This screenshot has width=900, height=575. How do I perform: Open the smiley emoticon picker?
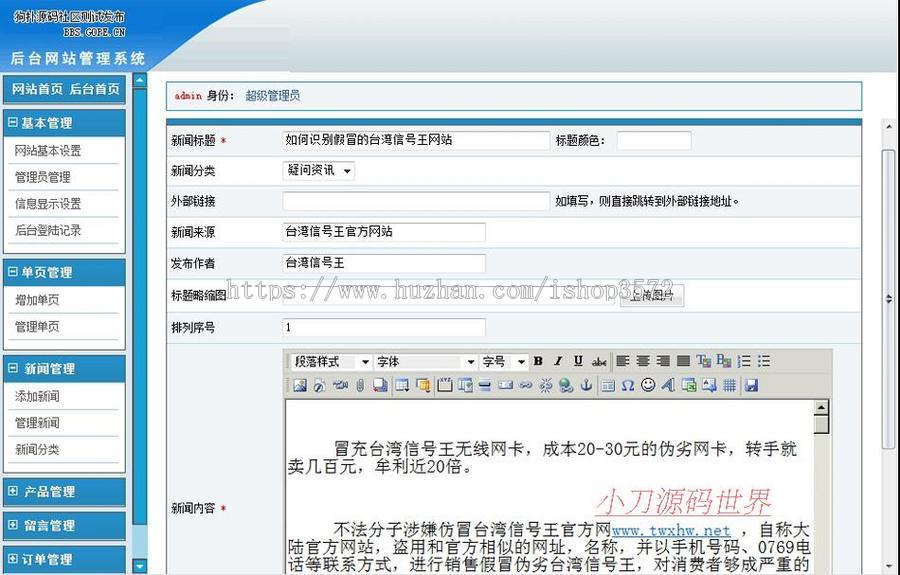point(648,384)
